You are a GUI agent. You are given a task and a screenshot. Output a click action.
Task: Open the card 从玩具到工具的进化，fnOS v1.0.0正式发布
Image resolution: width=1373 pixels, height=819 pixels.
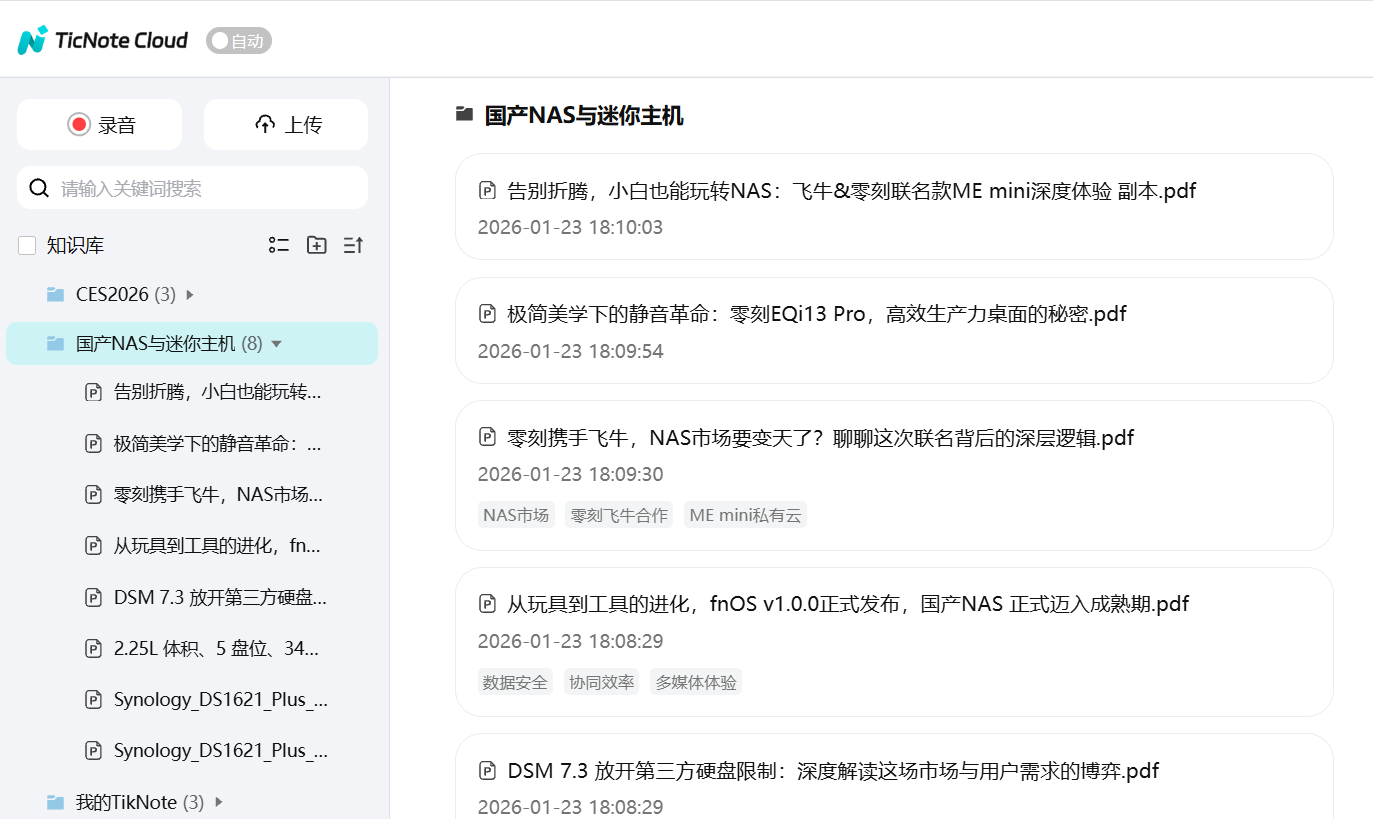[894, 642]
